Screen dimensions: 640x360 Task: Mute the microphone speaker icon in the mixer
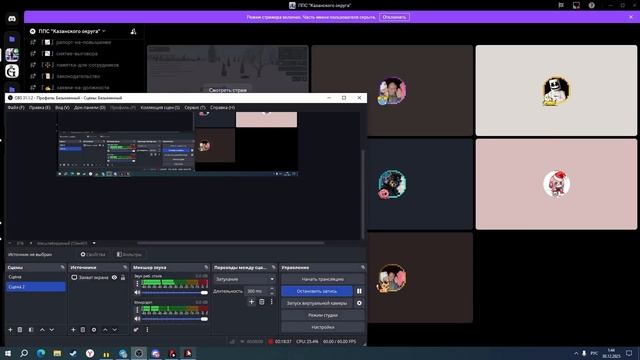pyautogui.click(x=138, y=319)
